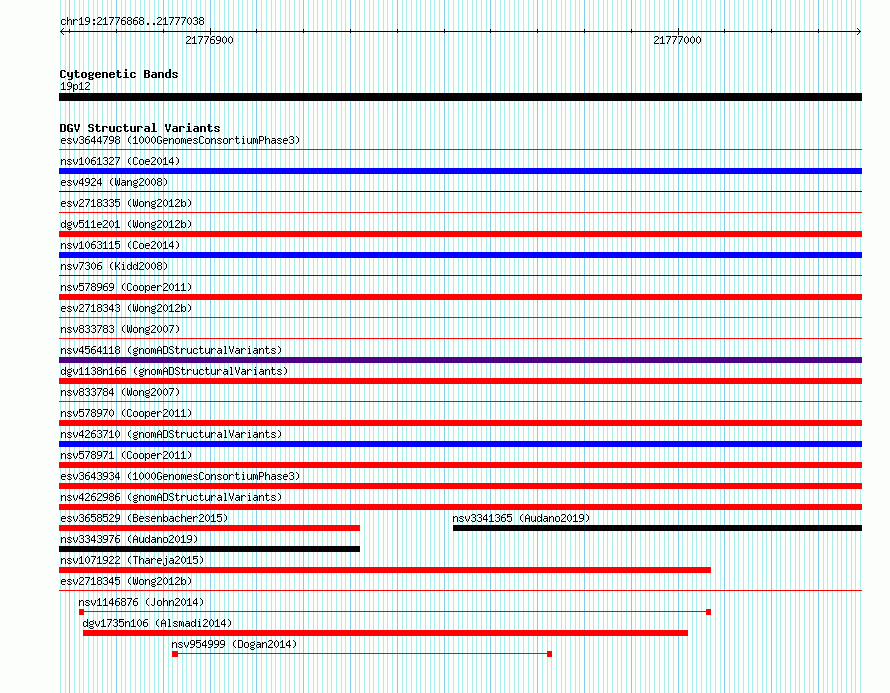Viewport: 890px width, 693px height.
Task: Click the 21777000 ruler position label
Action: point(677,40)
